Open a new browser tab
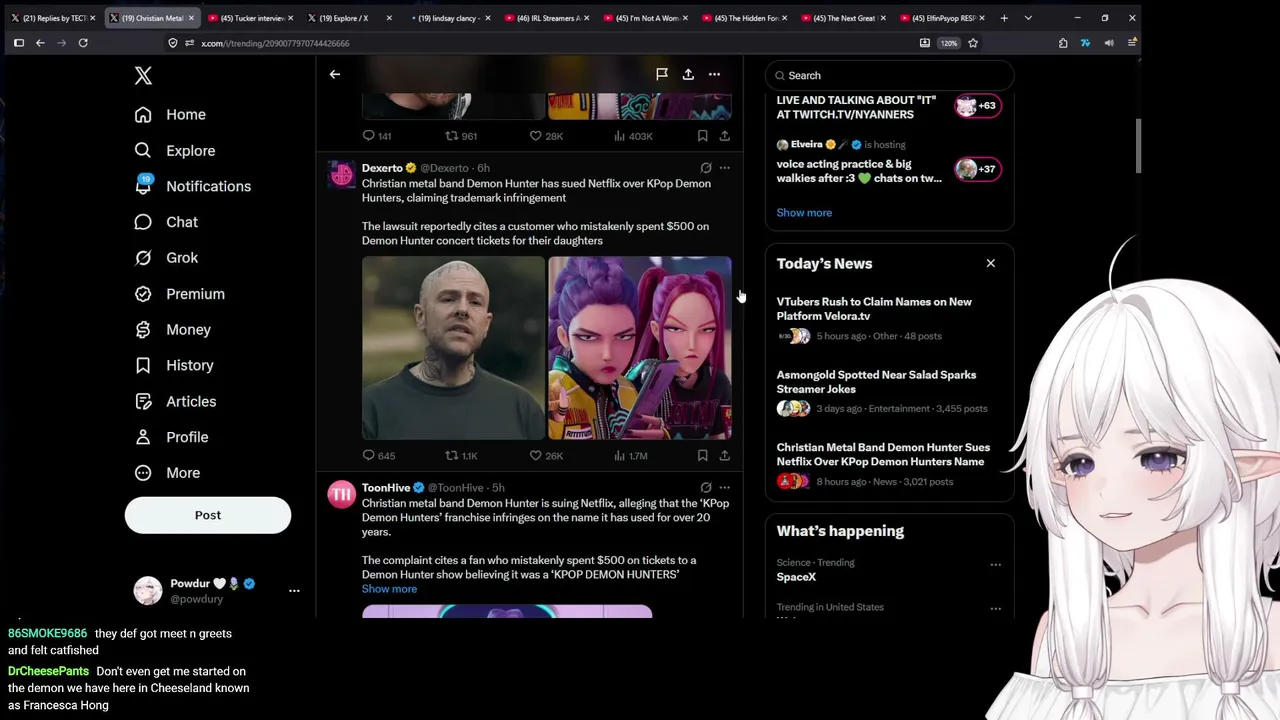 [x=1004, y=18]
